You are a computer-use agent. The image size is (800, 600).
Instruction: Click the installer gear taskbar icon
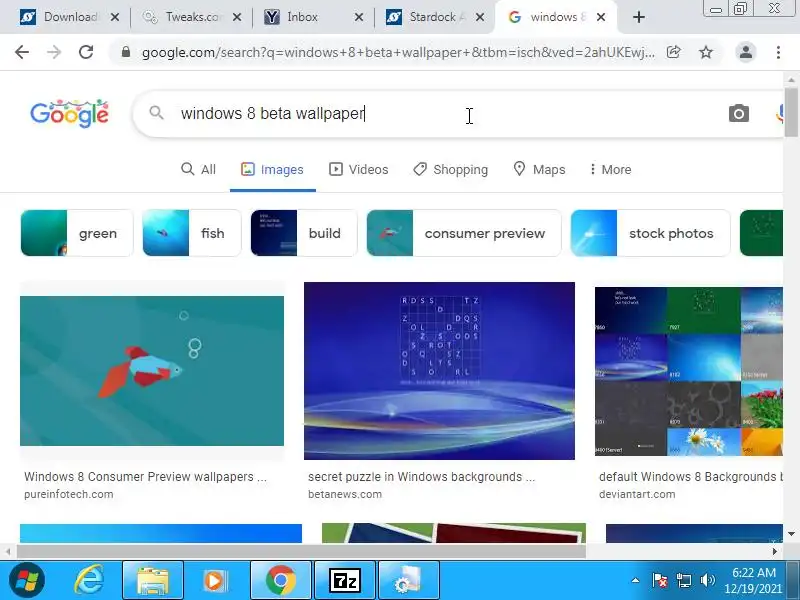pyautogui.click(x=408, y=581)
